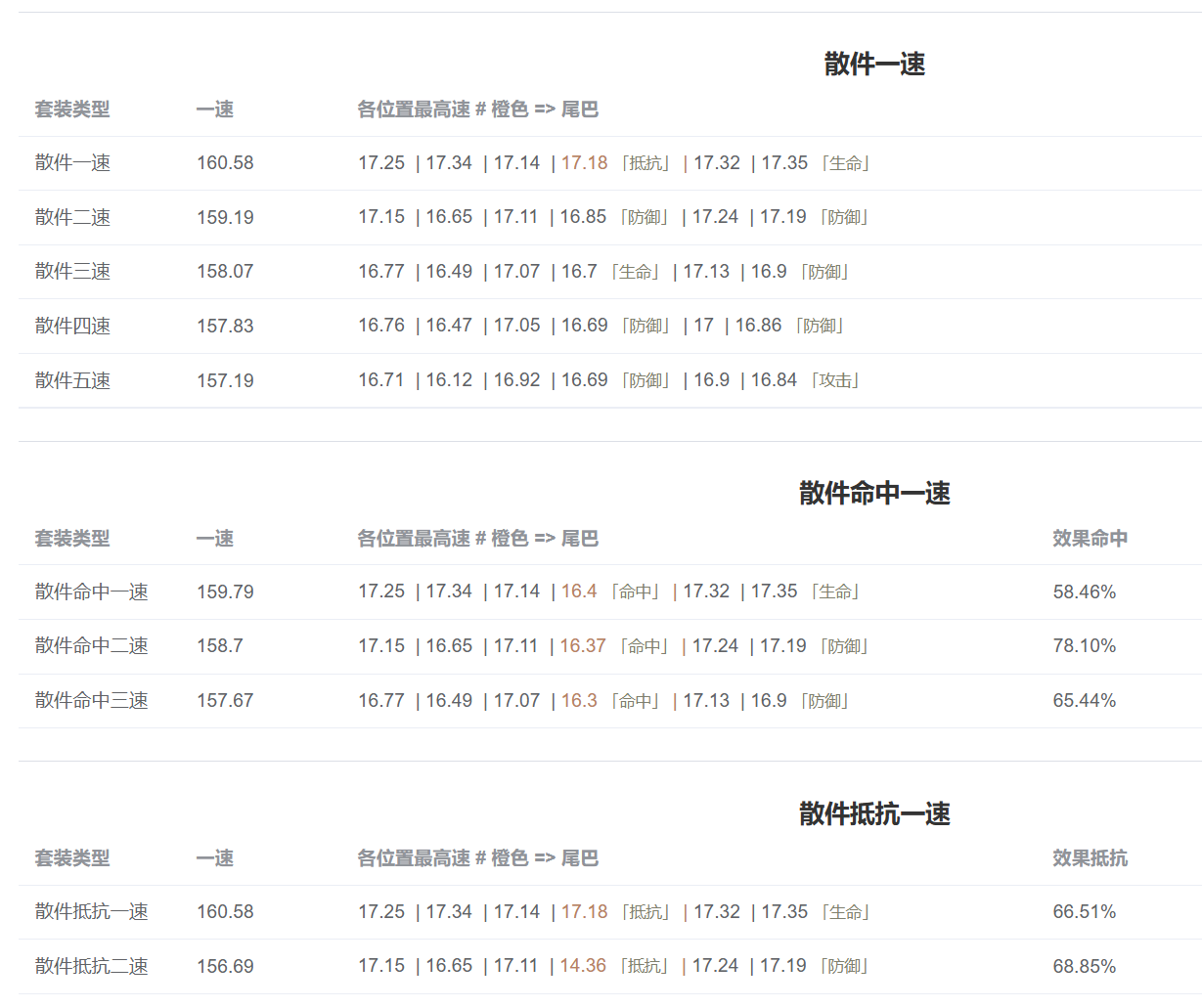Select the 散件抵抗二速 row label
This screenshot has height=1008, width=1202.
[x=92, y=966]
